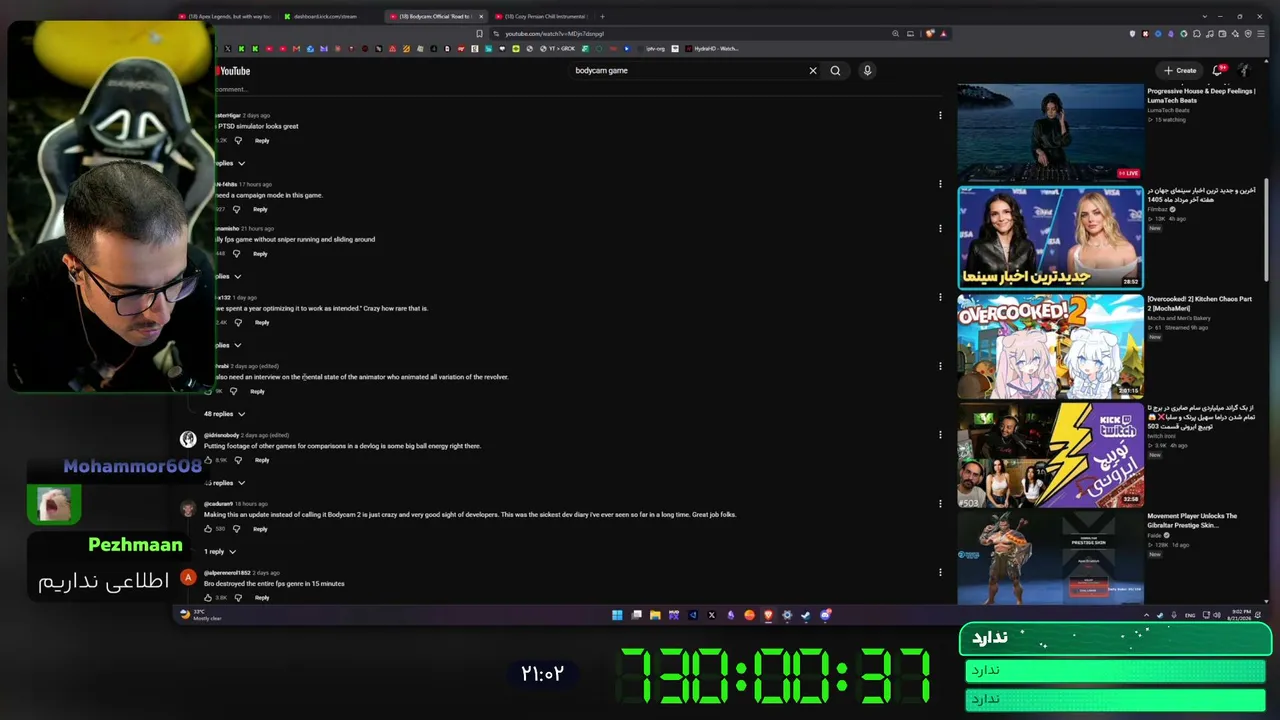Open the Overcooked! 2 Kitchen Chaos video
This screenshot has width=1280, height=720.
tap(1050, 345)
